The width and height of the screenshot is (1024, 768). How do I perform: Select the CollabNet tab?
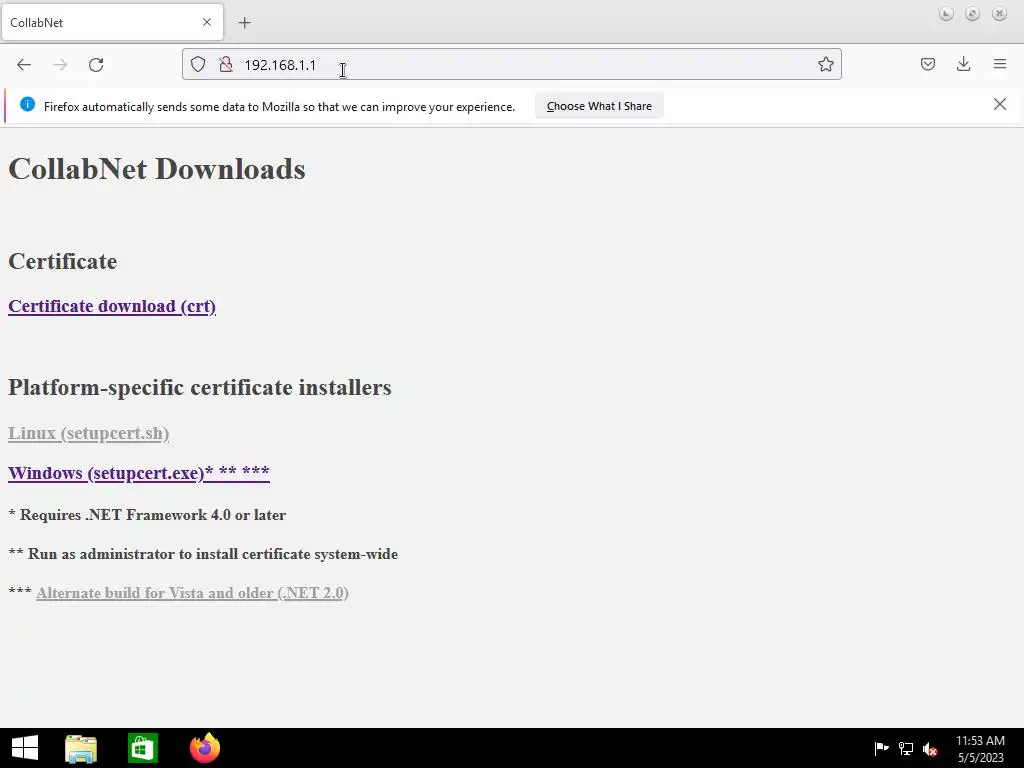pyautogui.click(x=112, y=22)
